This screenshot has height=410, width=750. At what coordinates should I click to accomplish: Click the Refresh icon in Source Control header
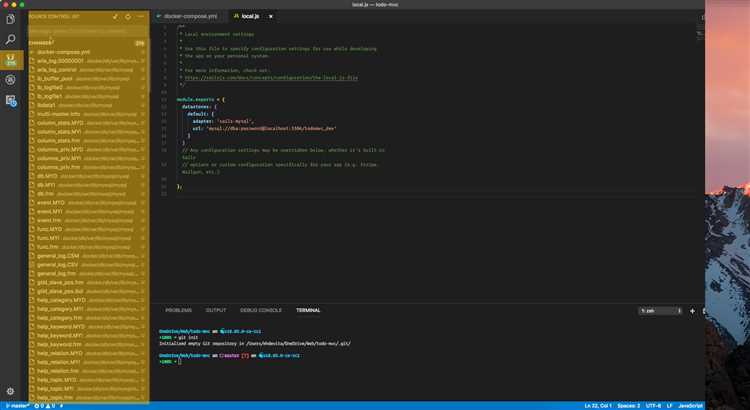128,17
